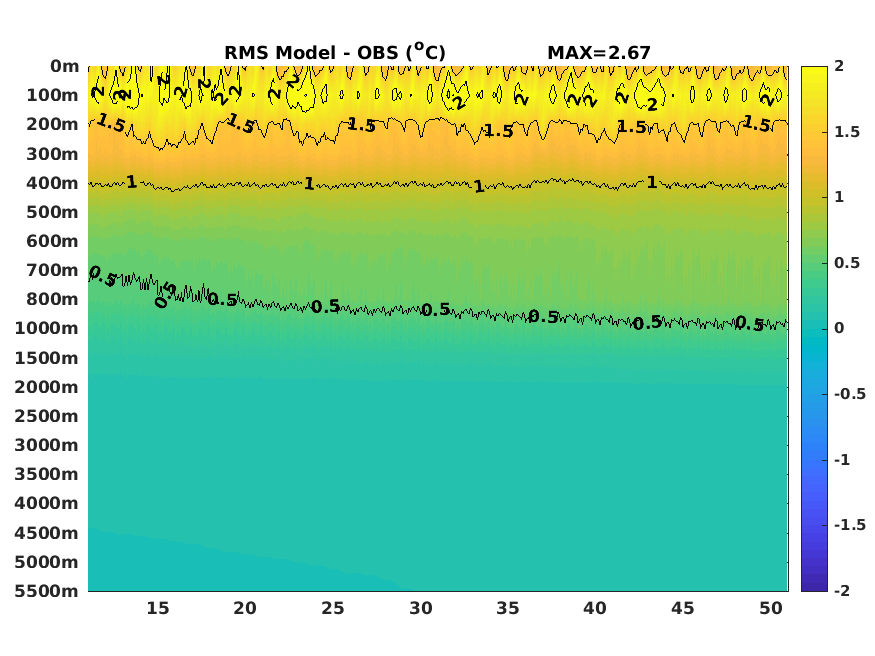Select the "5500m" depth tick label
This screenshot has width=875, height=656.
click(47, 591)
